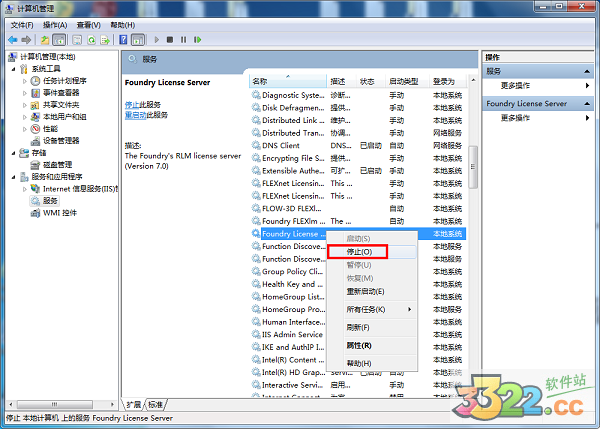Select 本地用户和组 in the tree
This screenshot has height=429, width=600.
65,117
